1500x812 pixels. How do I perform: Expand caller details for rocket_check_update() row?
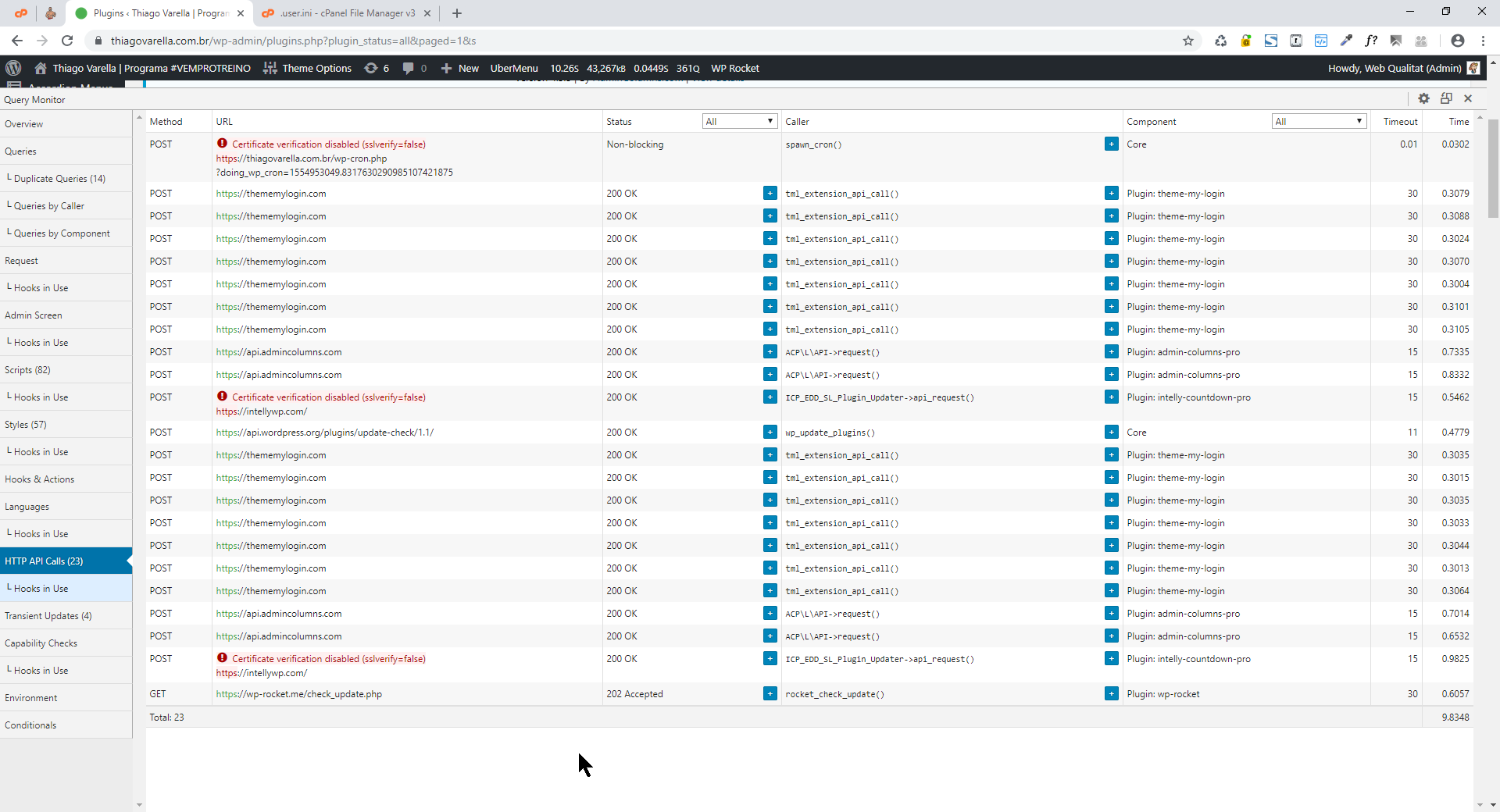coord(1112,693)
